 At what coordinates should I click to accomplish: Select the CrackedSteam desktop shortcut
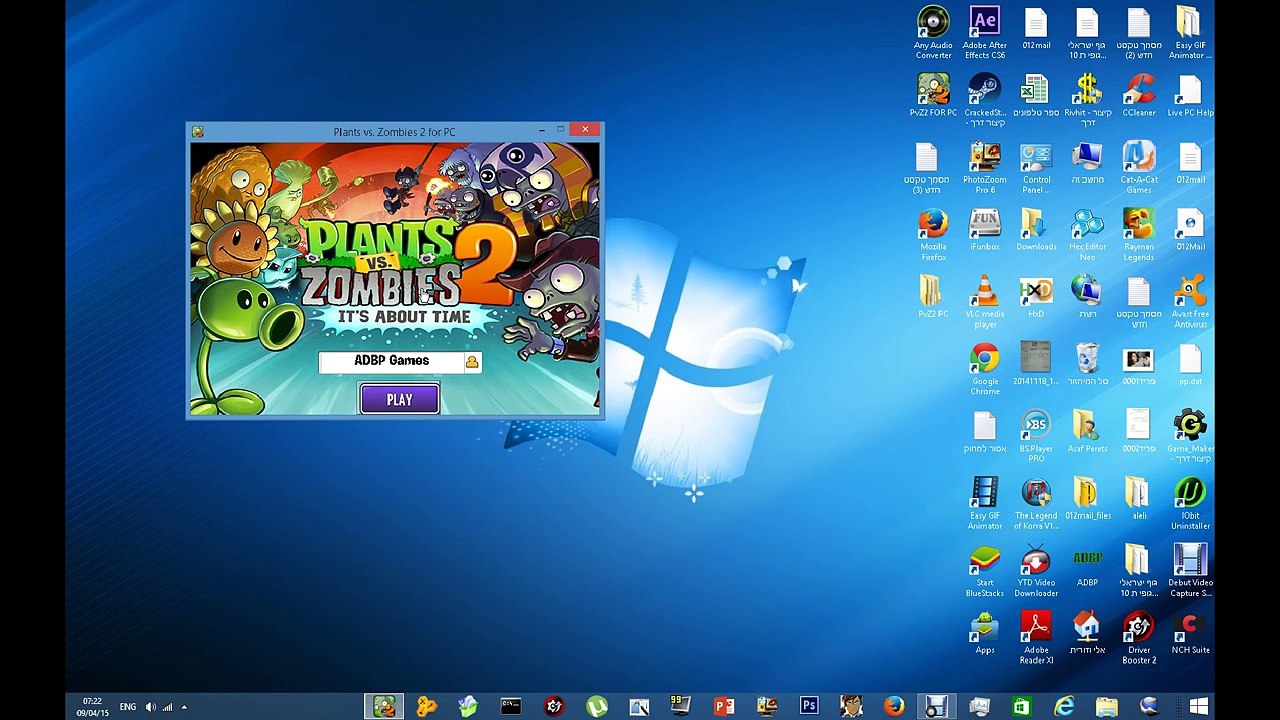(985, 100)
